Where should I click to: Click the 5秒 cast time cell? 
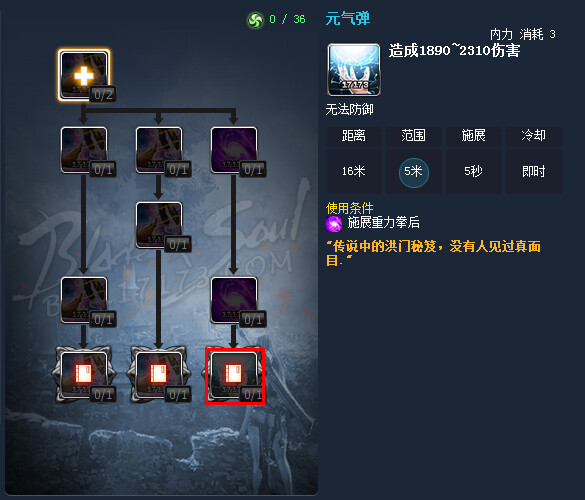click(473, 172)
